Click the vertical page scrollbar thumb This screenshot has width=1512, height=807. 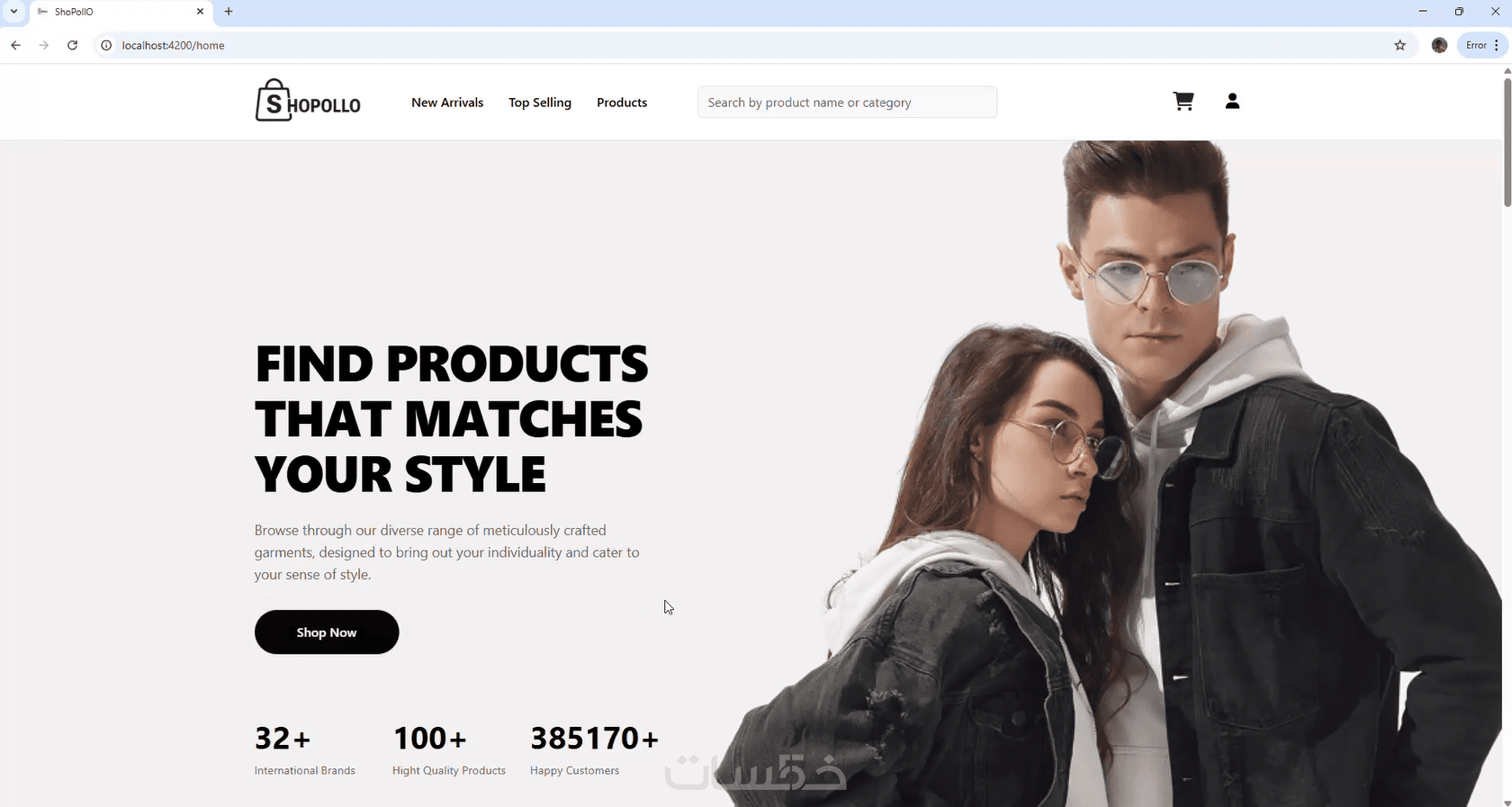(1507, 142)
